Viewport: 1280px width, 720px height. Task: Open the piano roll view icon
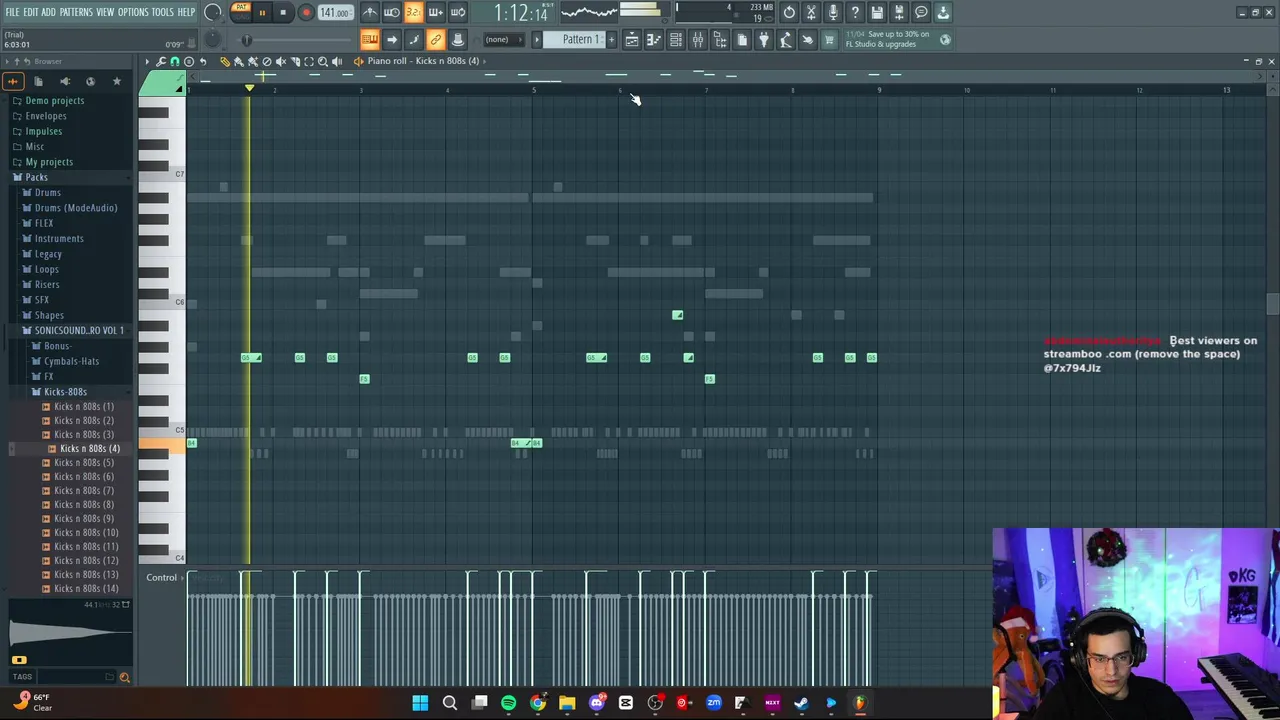coord(654,40)
